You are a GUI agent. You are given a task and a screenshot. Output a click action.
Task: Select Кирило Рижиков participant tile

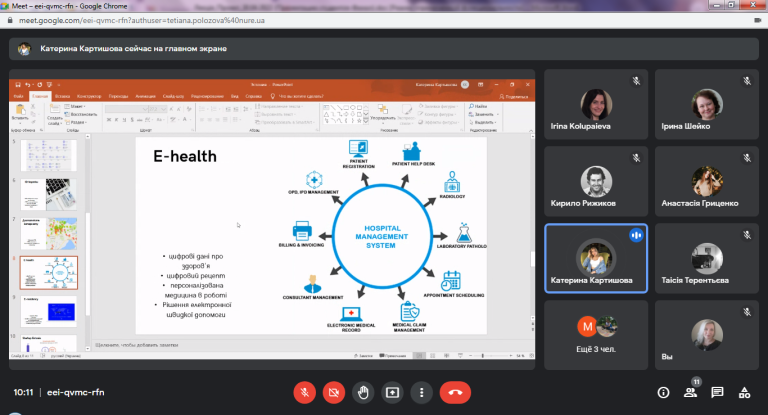click(x=596, y=181)
